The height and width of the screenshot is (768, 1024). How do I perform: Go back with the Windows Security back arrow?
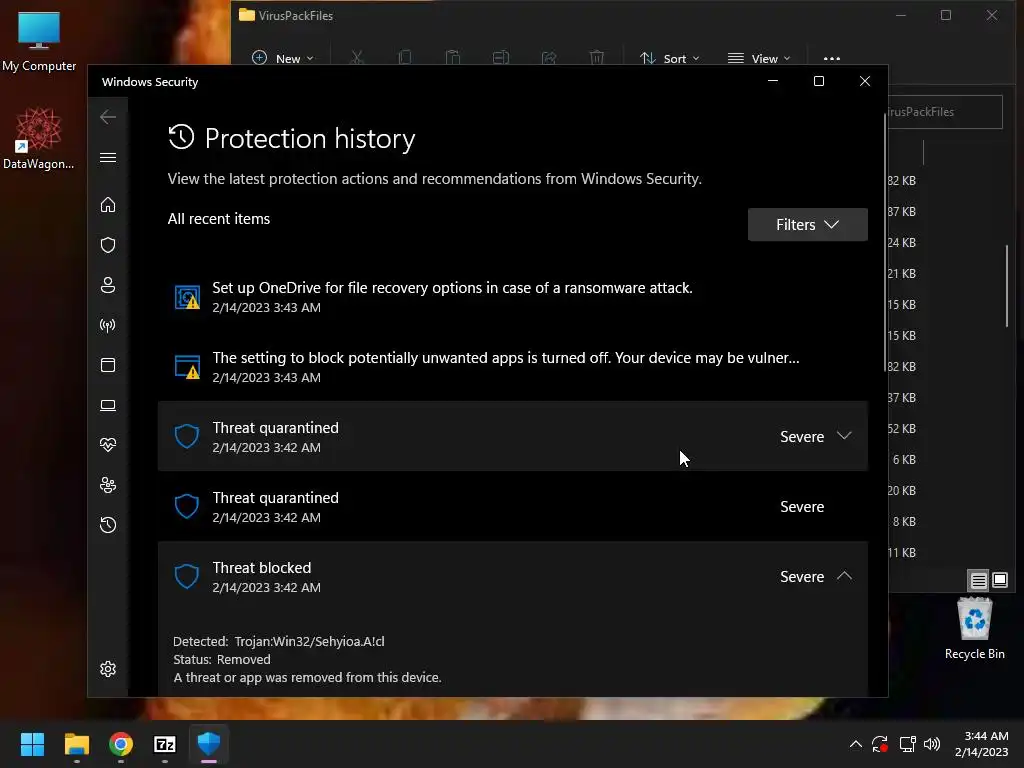108,117
